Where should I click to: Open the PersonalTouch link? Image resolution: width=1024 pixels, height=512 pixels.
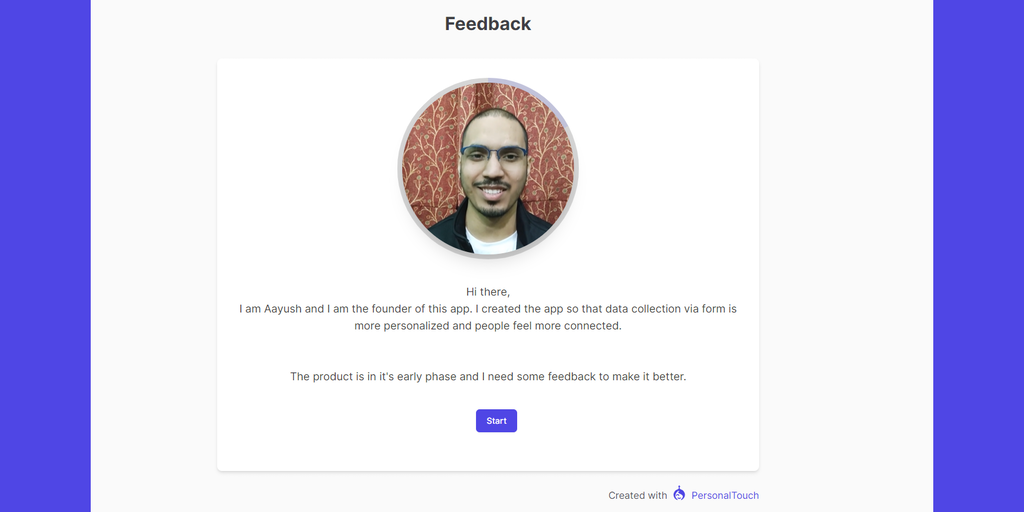(725, 495)
